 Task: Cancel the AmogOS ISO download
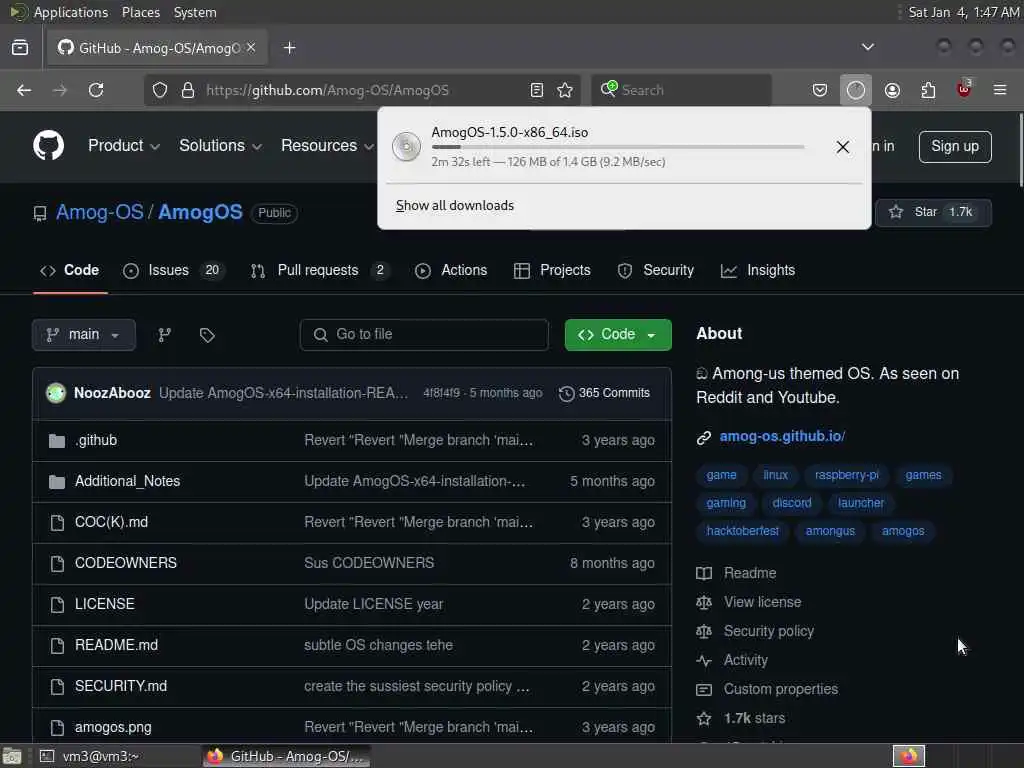842,147
